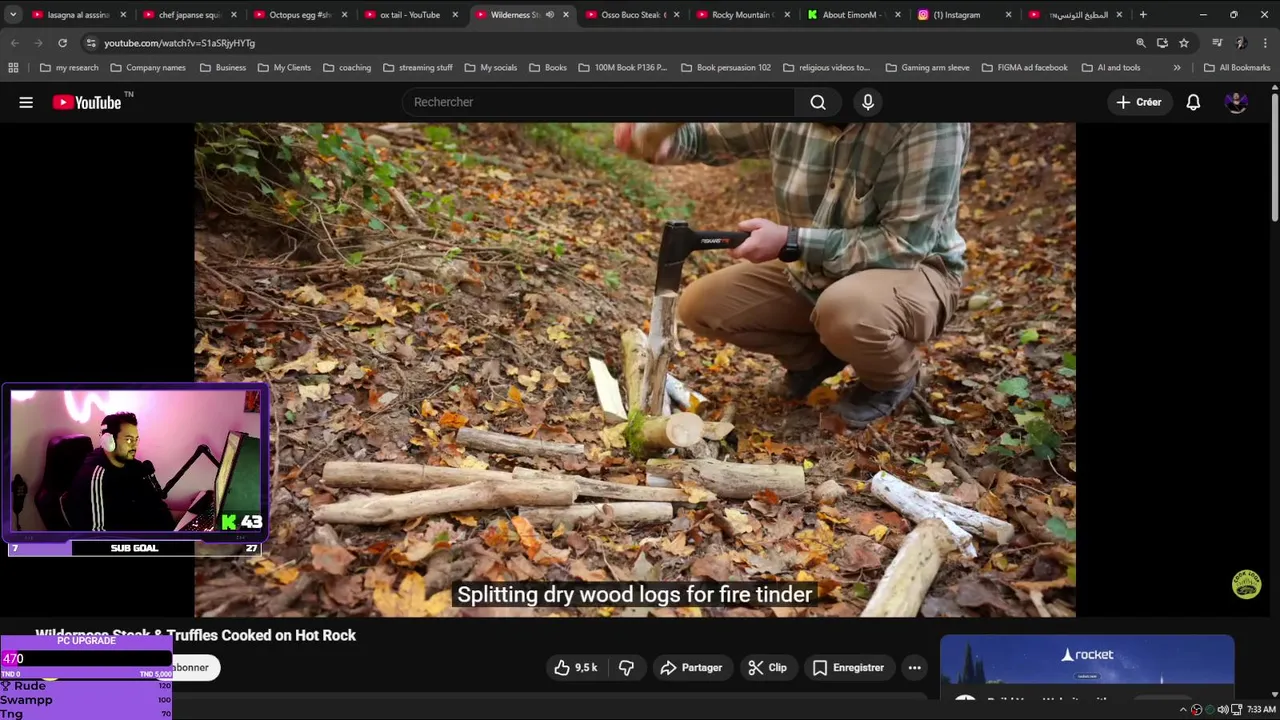Click the page vertical scrollbar
The width and height of the screenshot is (1280, 720).
pos(1275,155)
